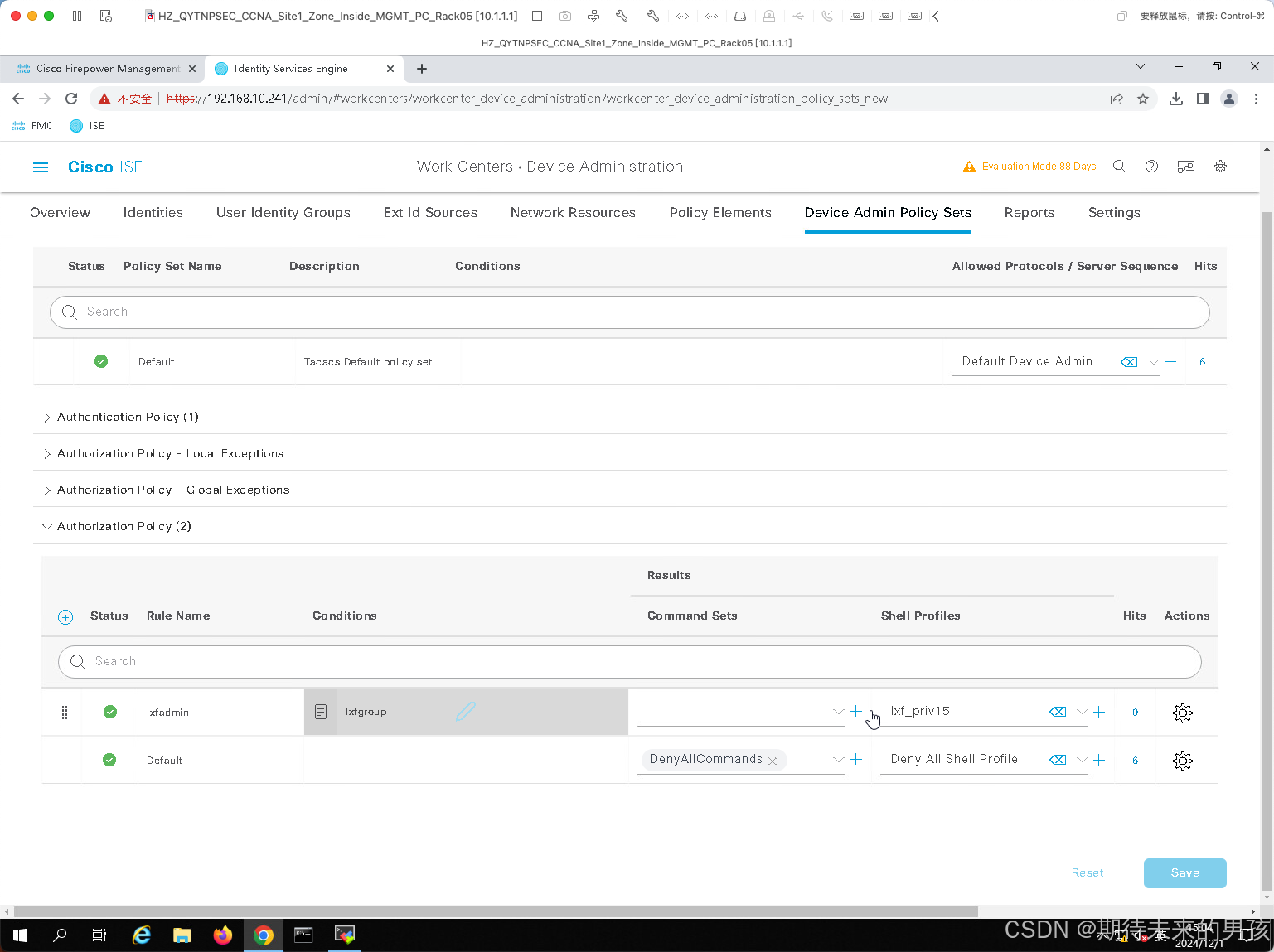Open Policy Elements tab
This screenshot has height=952, width=1274.
point(720,213)
